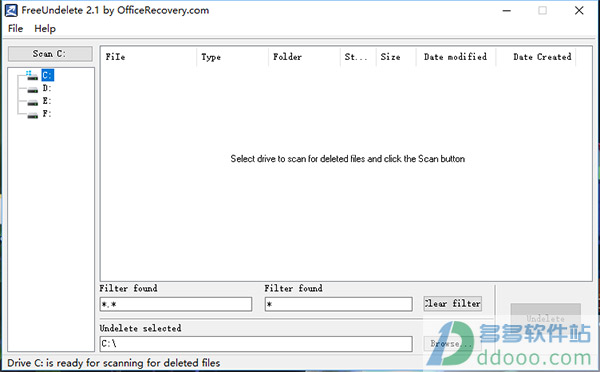Close the FreeUndelete window
The width and height of the screenshot is (600, 372).
coord(579,11)
